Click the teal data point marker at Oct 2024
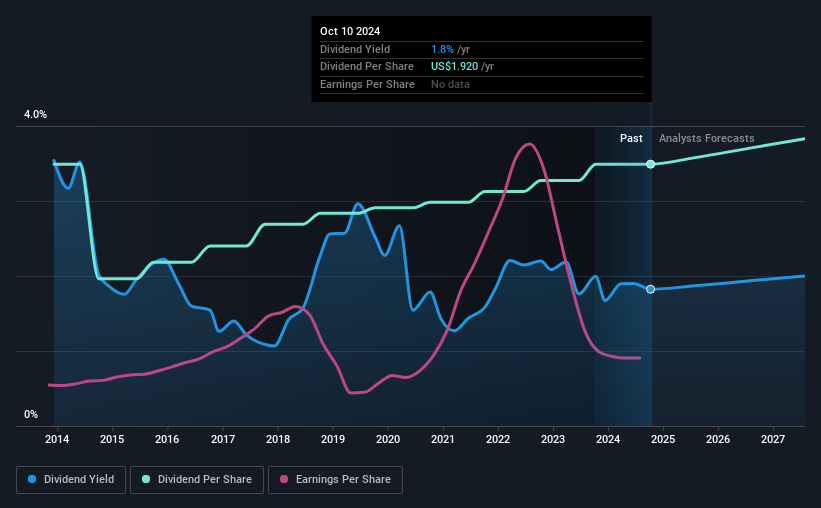 pyautogui.click(x=650, y=164)
